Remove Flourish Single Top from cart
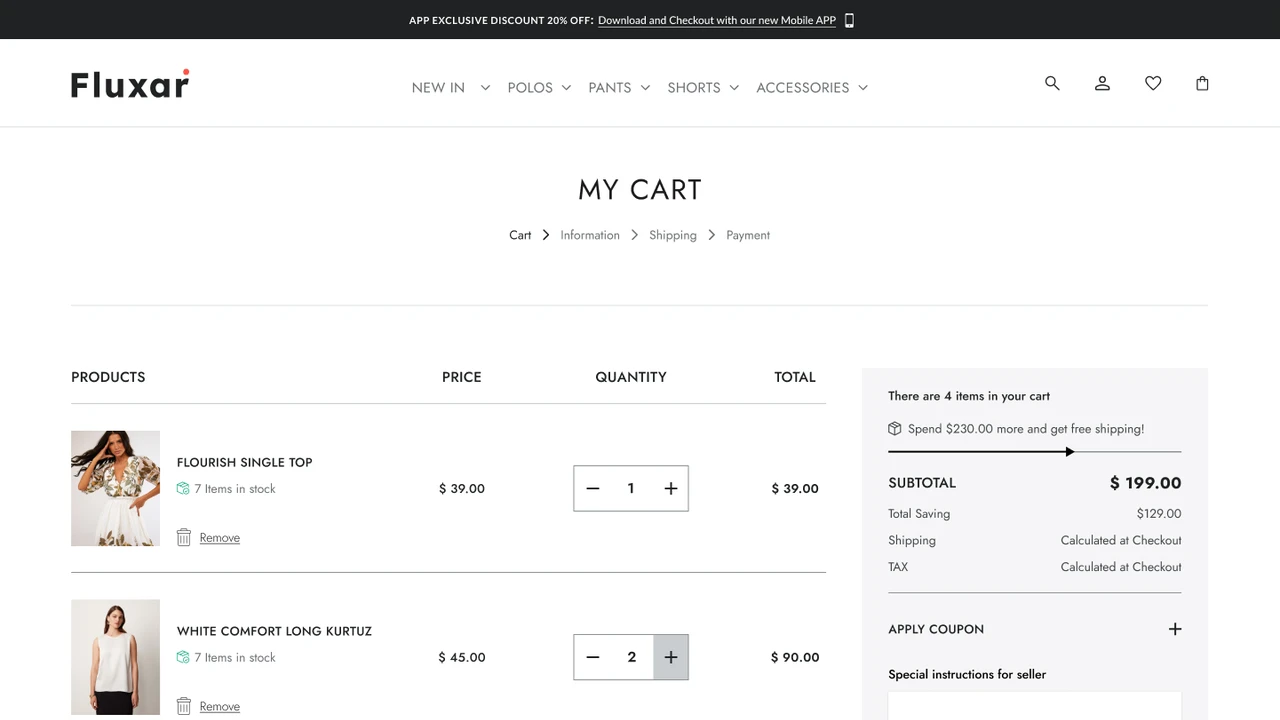The width and height of the screenshot is (1280, 720). pos(219,538)
